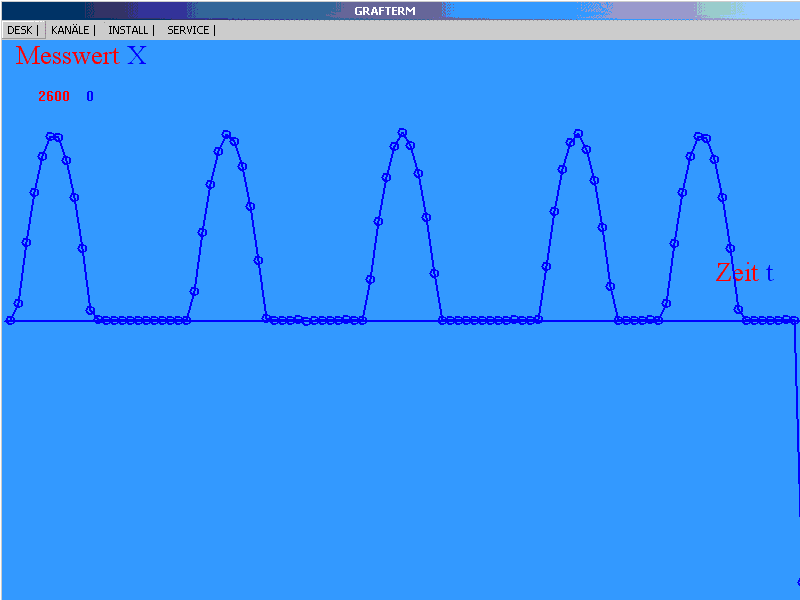Click the vertical drop line at the right edge
800x600 pixels.
798,450
